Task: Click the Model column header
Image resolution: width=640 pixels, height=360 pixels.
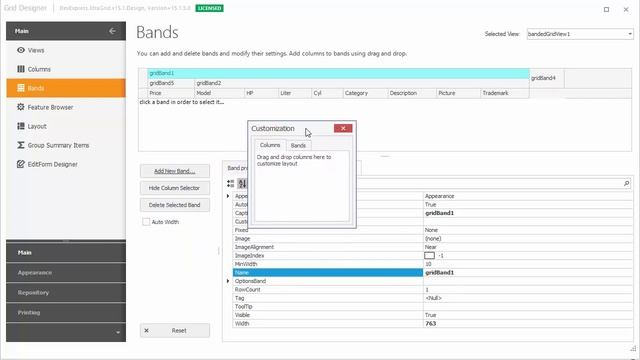Action: coord(219,93)
